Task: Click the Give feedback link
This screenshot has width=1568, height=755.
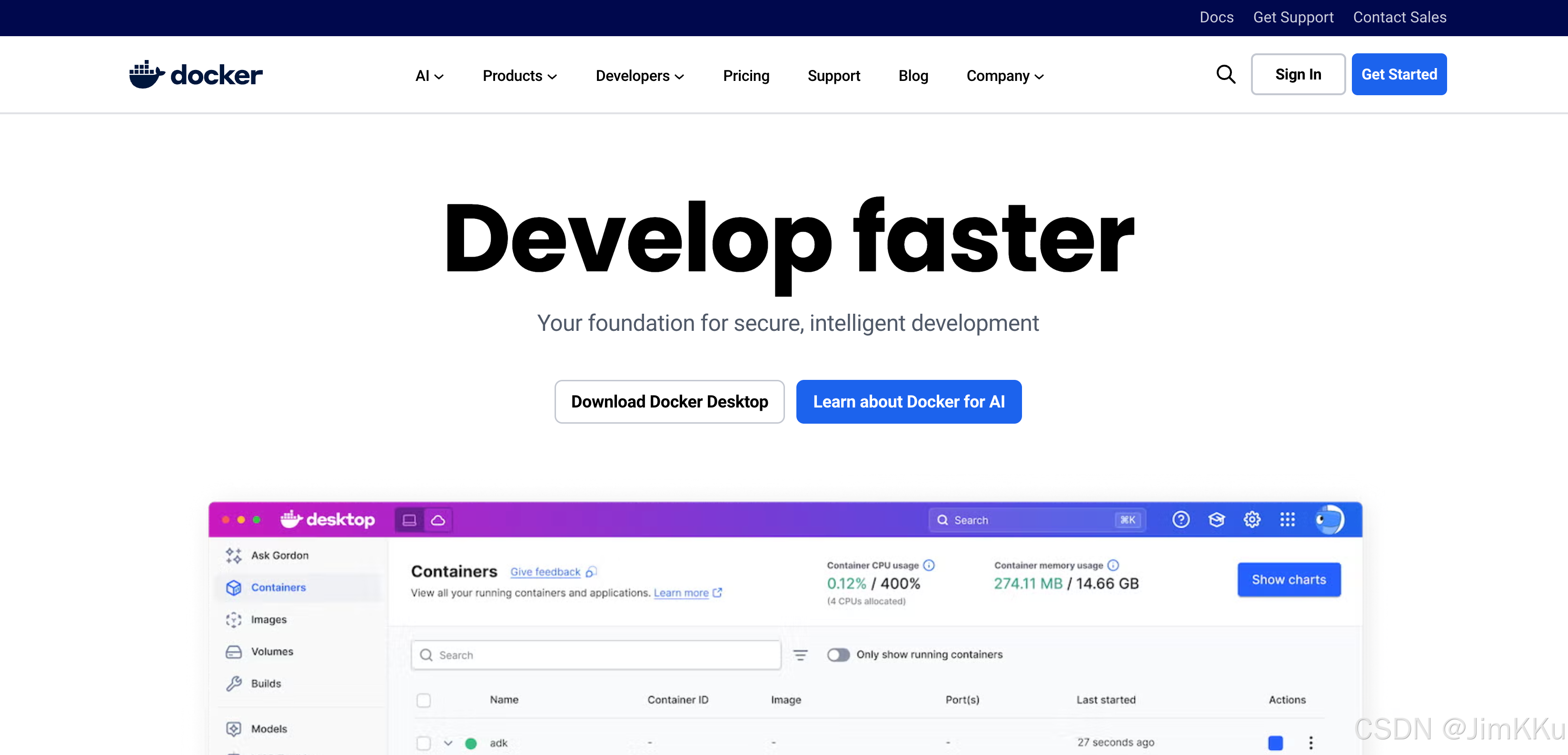Action: click(546, 572)
